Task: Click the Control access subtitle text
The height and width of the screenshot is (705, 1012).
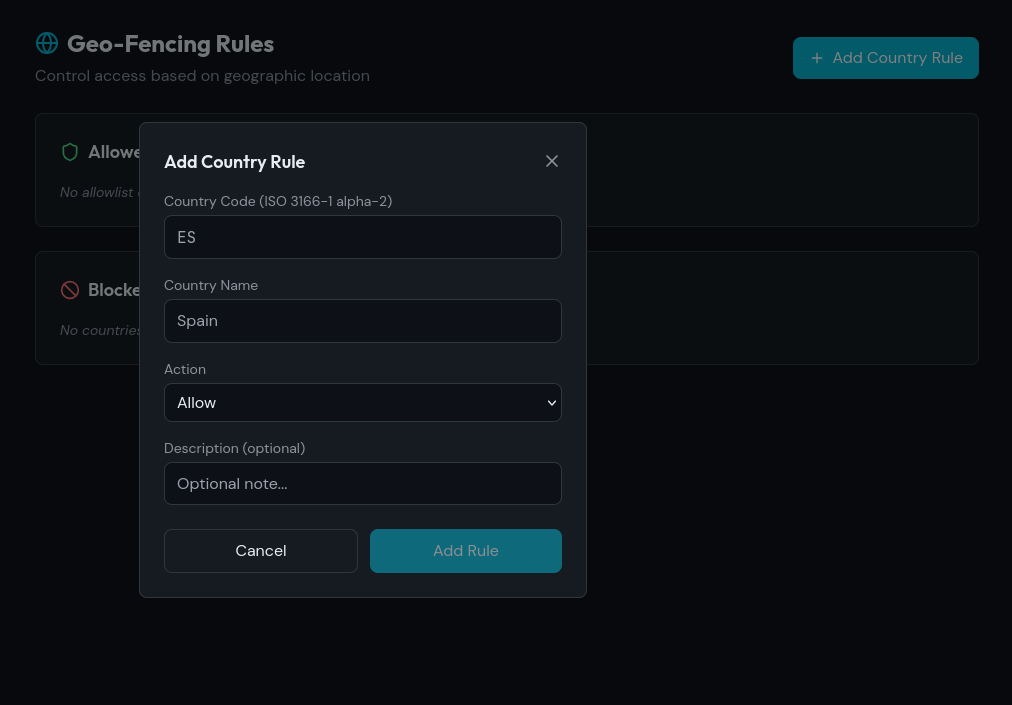Action: [x=202, y=76]
